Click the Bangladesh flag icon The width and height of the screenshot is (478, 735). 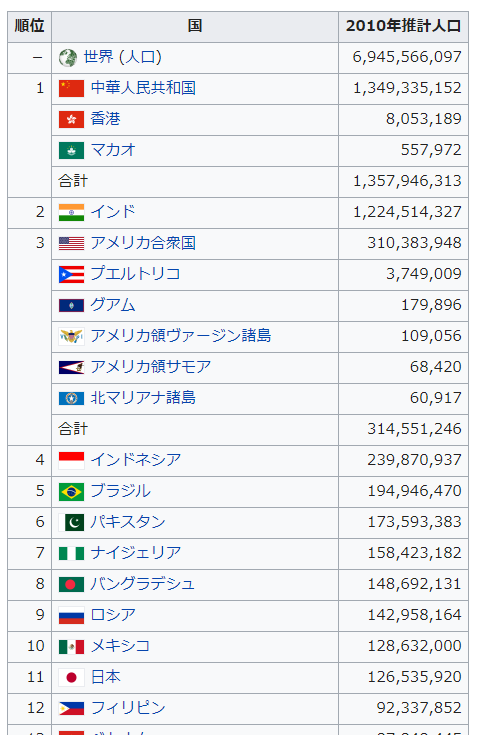71,585
